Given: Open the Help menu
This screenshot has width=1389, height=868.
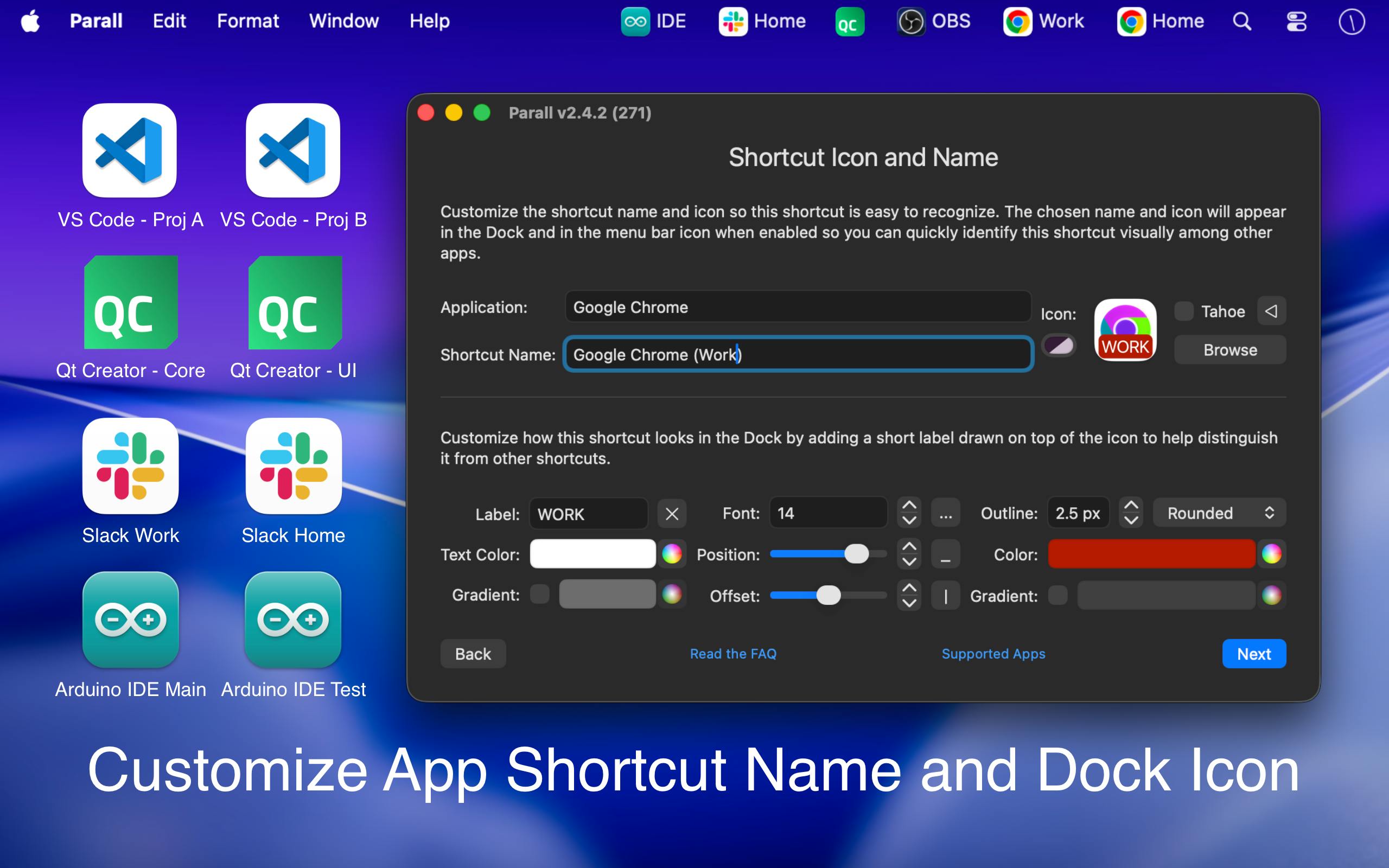Looking at the screenshot, I should [x=429, y=21].
